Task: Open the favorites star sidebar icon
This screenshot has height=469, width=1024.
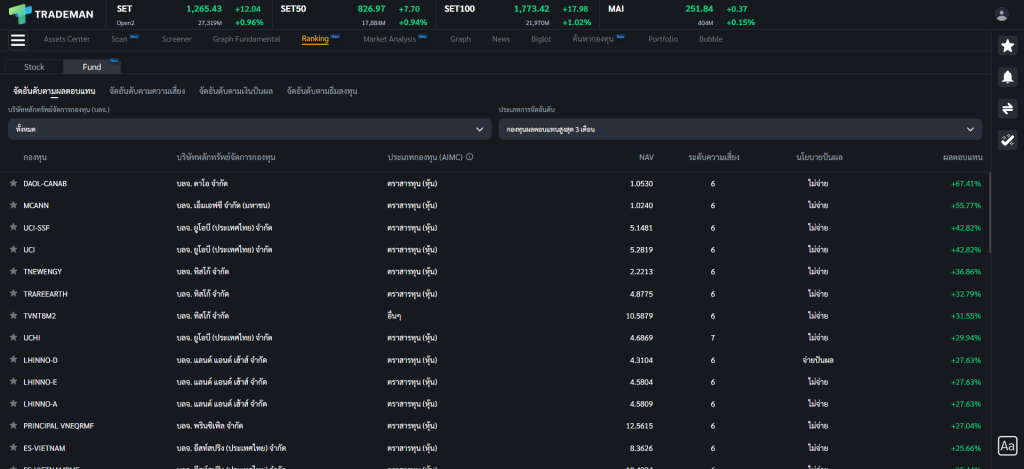Action: 1008,46
